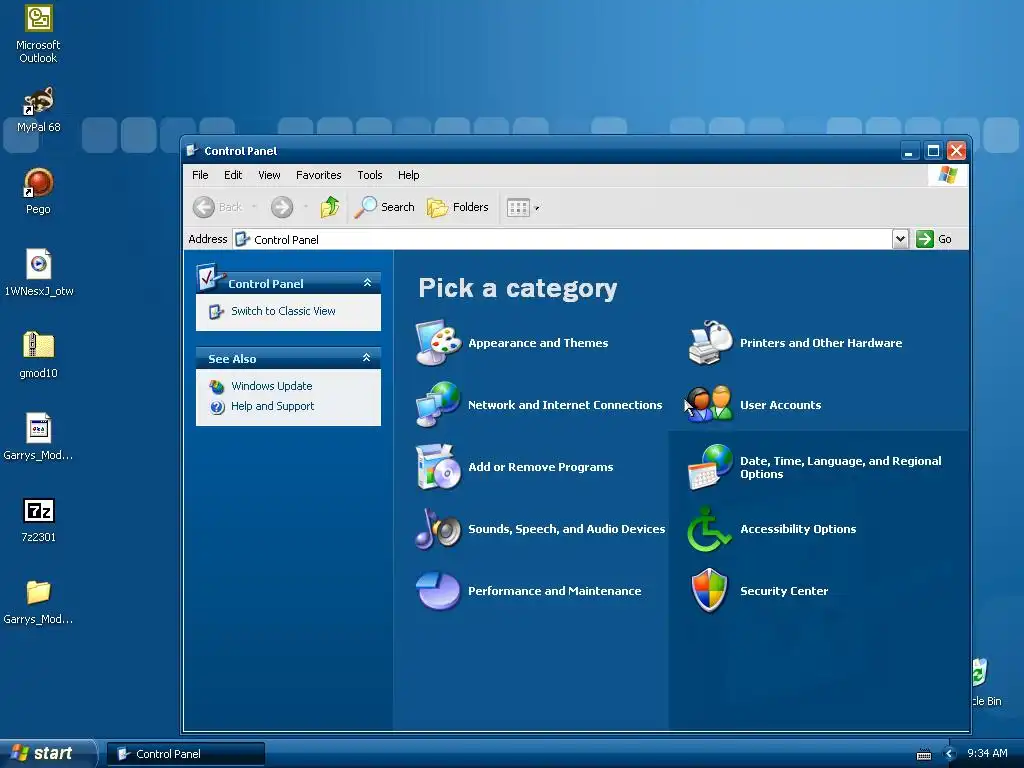Open the Performance and Maintenance text link
The image size is (1024, 768).
click(554, 591)
